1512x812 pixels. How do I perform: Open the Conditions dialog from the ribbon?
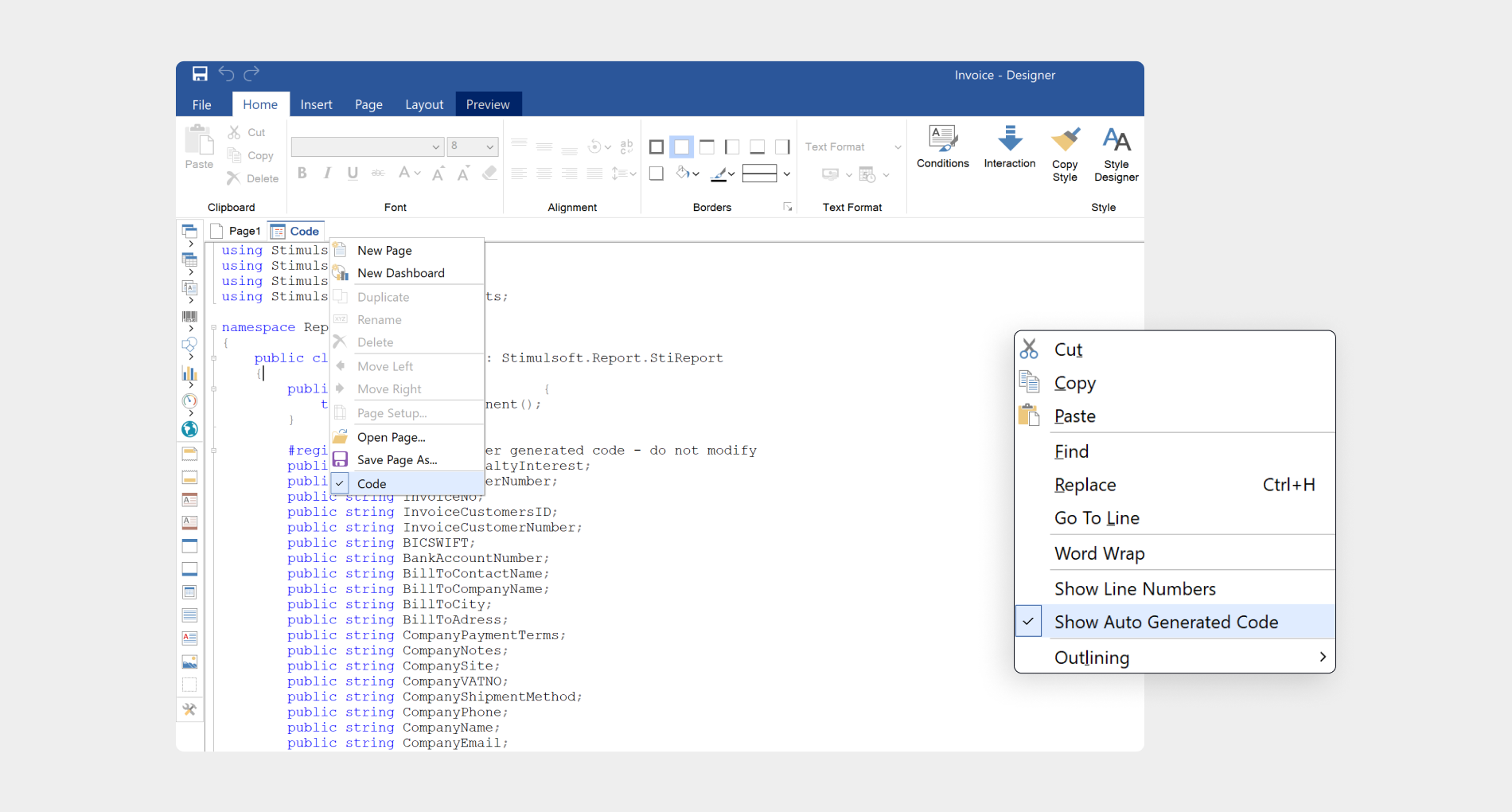(943, 147)
